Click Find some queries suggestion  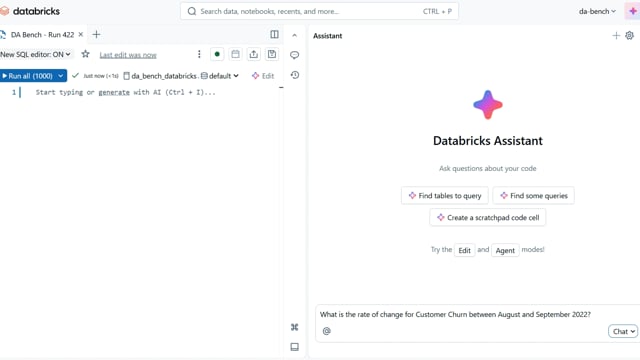point(533,196)
